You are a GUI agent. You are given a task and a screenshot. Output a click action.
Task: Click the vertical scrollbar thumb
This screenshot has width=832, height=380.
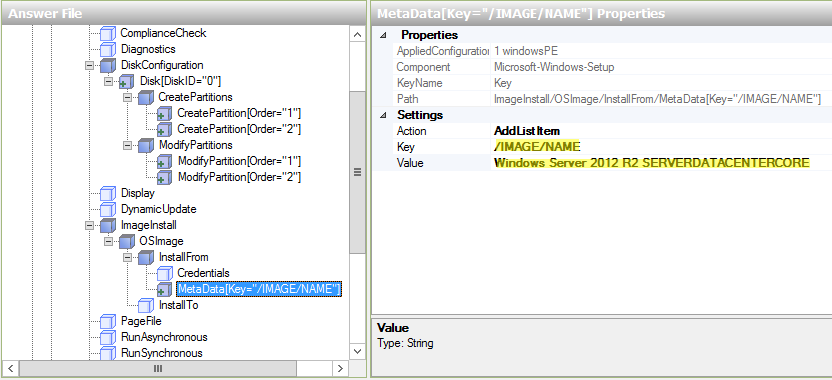[x=357, y=172]
